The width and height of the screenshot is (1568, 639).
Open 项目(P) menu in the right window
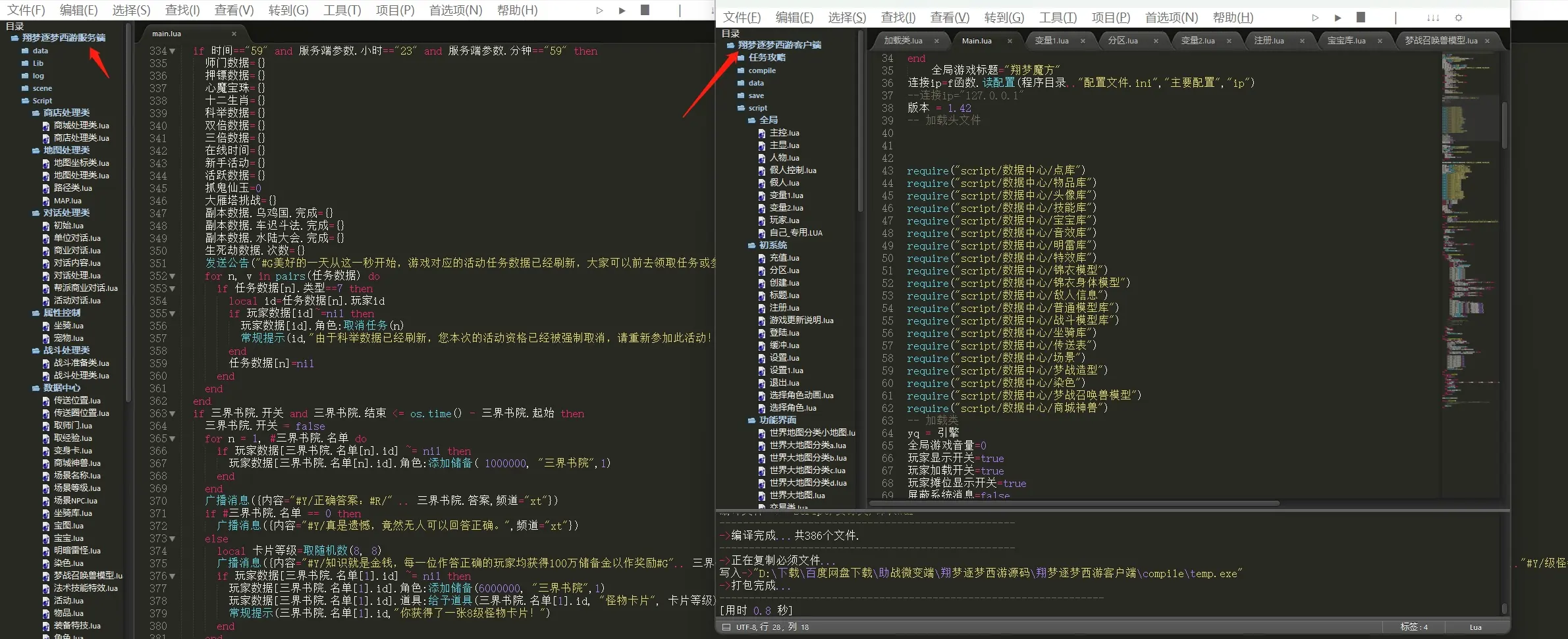(x=1111, y=18)
